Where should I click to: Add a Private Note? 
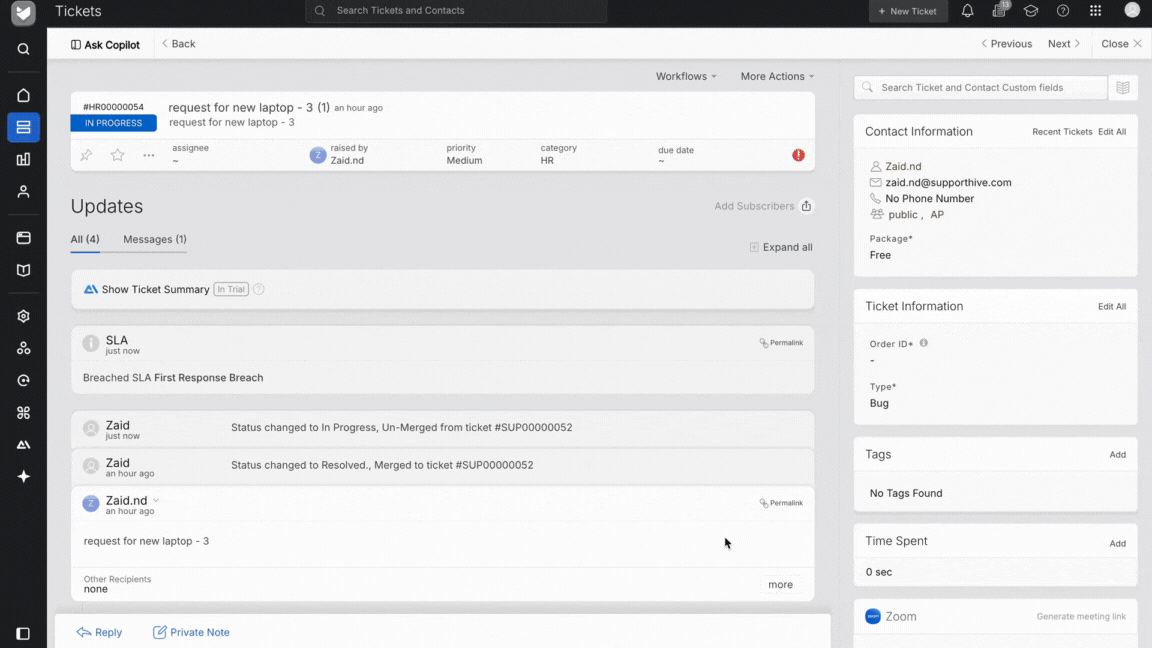191,633
